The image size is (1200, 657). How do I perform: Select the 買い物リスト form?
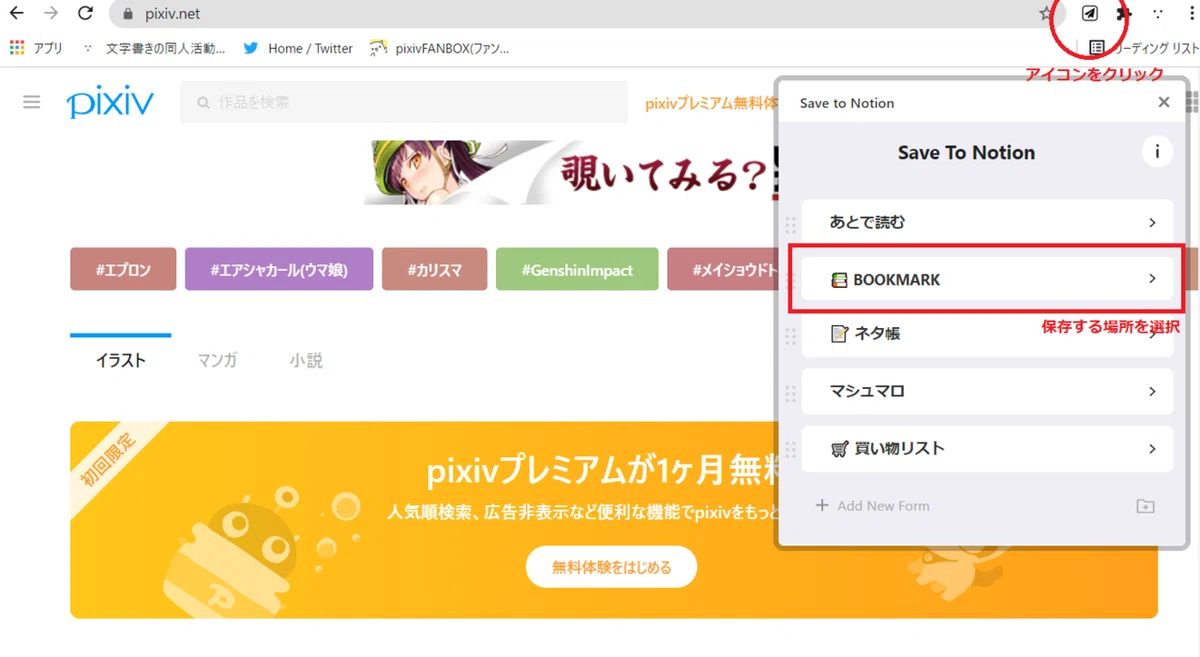pyautogui.click(x=987, y=448)
